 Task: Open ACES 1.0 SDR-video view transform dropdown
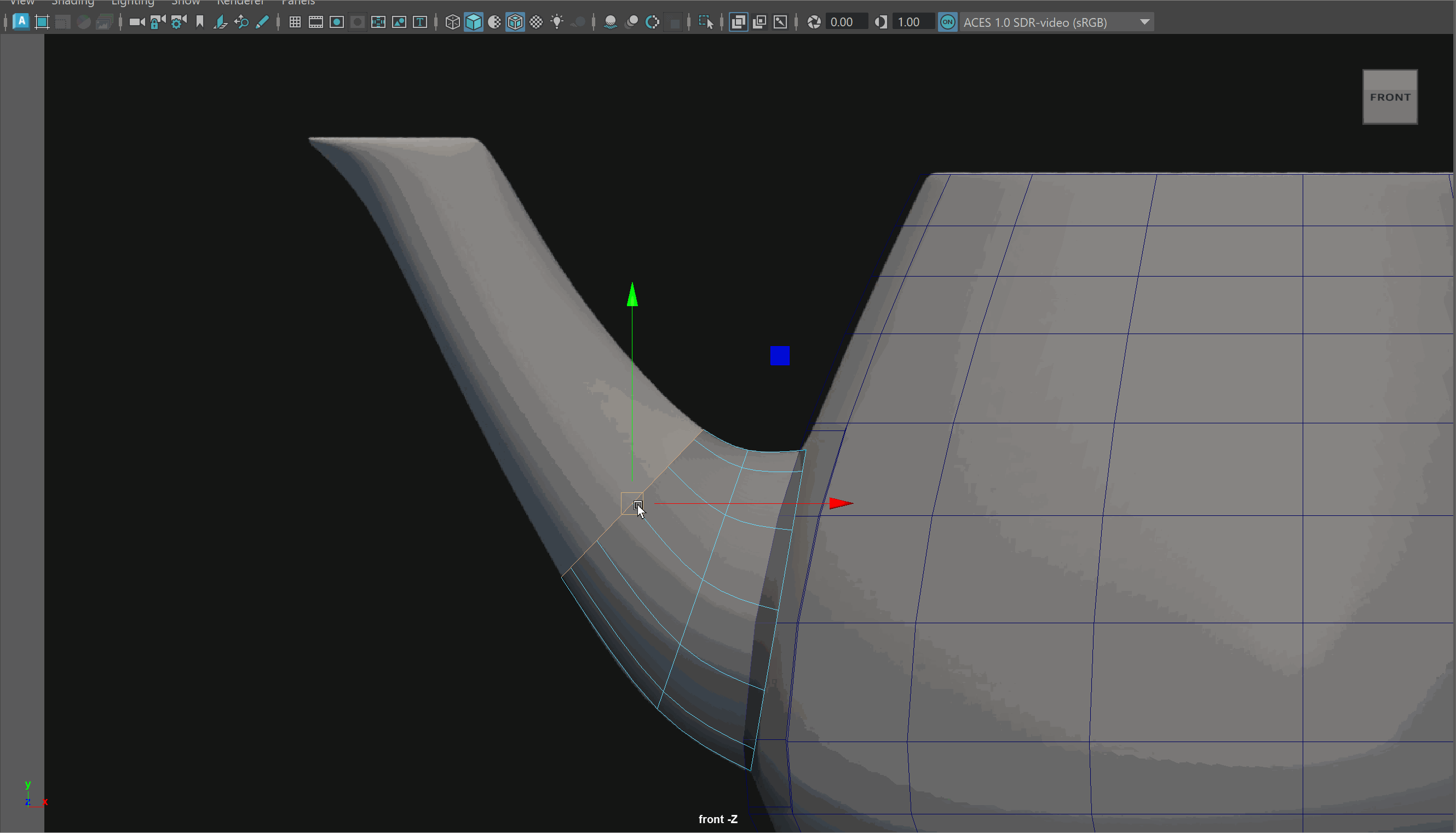1057,22
